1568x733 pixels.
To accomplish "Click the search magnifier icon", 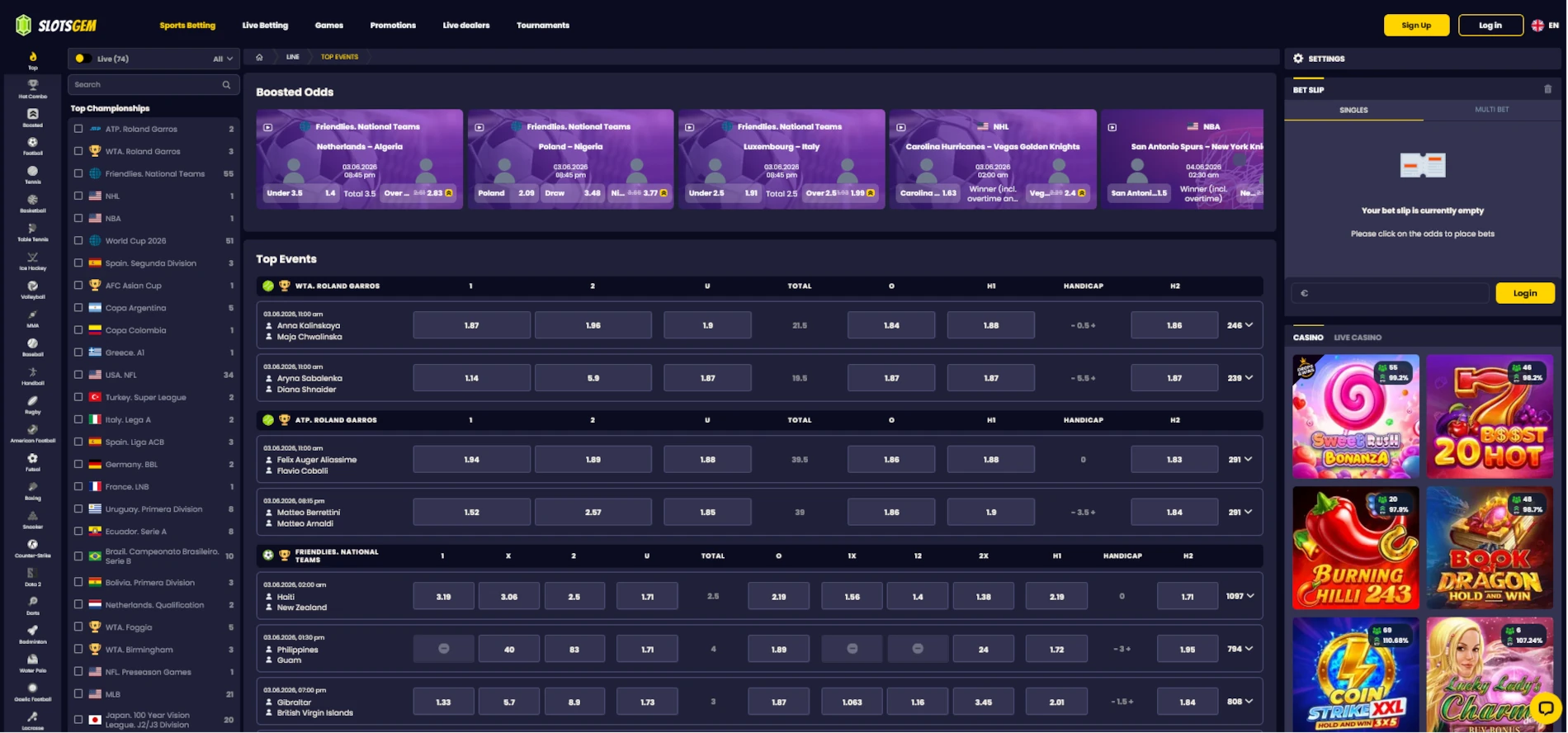I will pyautogui.click(x=226, y=84).
